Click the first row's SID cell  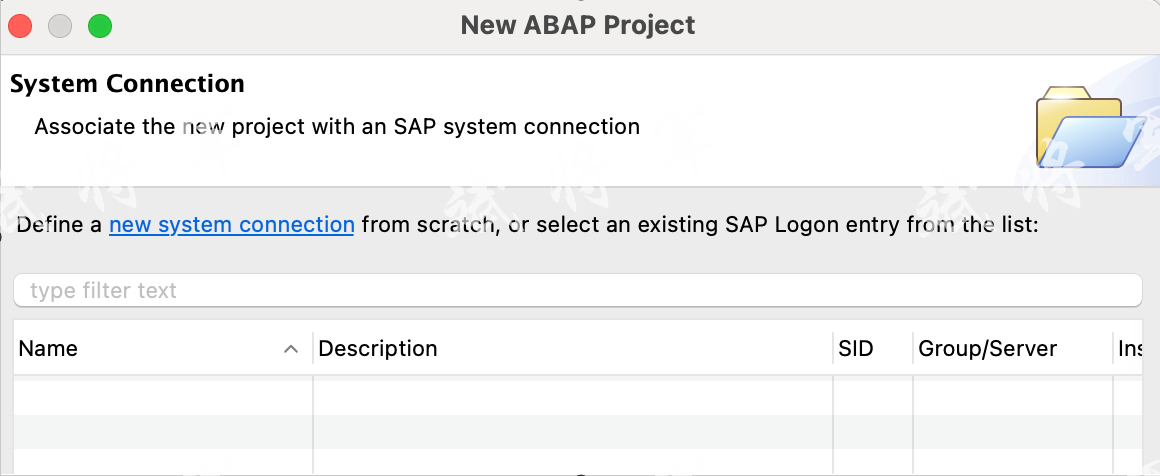872,397
